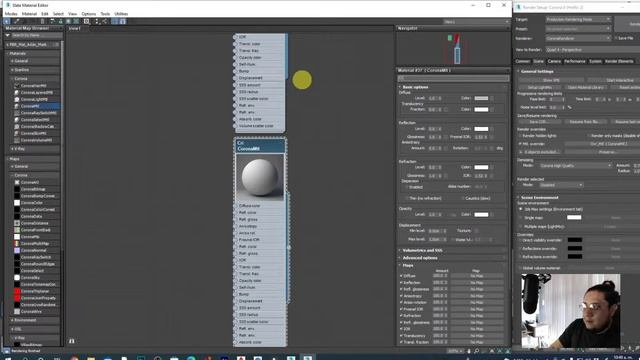
Task: Click the CoronaMultiMap map icon
Action: click(17, 244)
